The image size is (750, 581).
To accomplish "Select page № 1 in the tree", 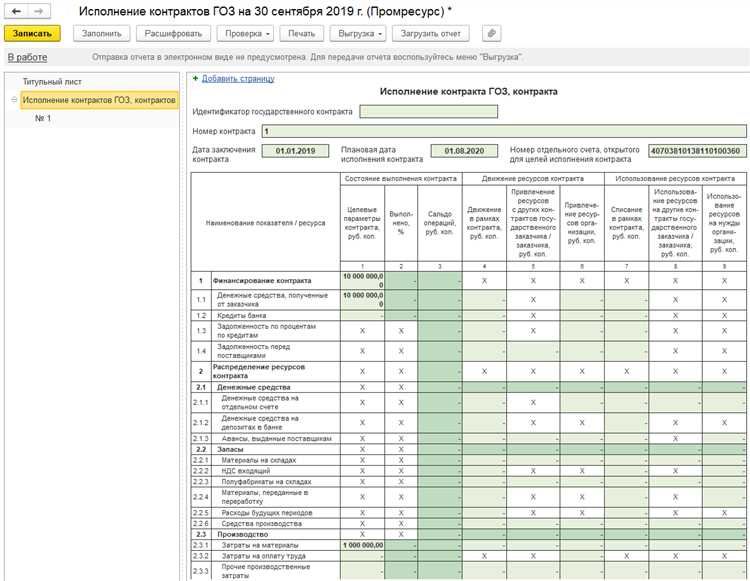I will point(43,118).
